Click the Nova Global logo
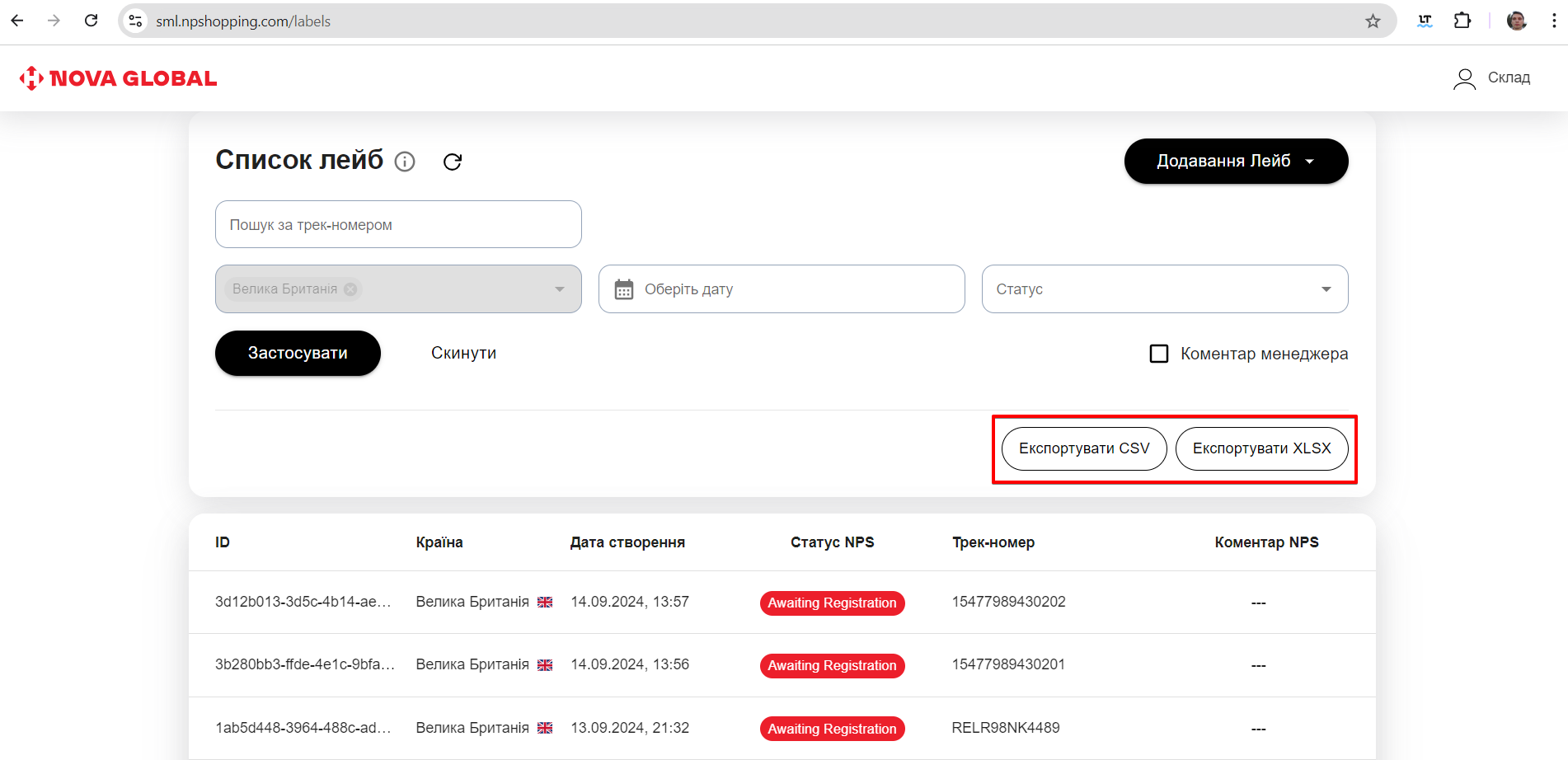 (118, 78)
